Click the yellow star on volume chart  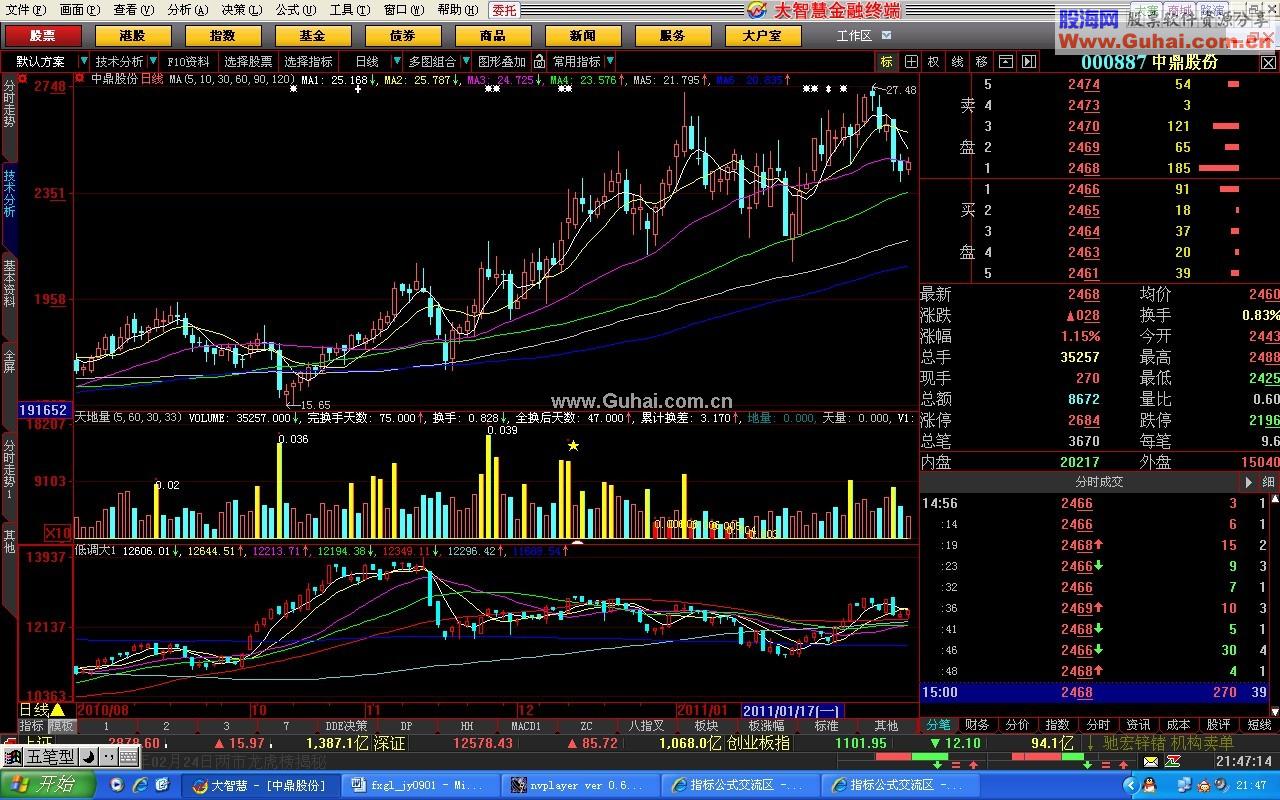[573, 446]
